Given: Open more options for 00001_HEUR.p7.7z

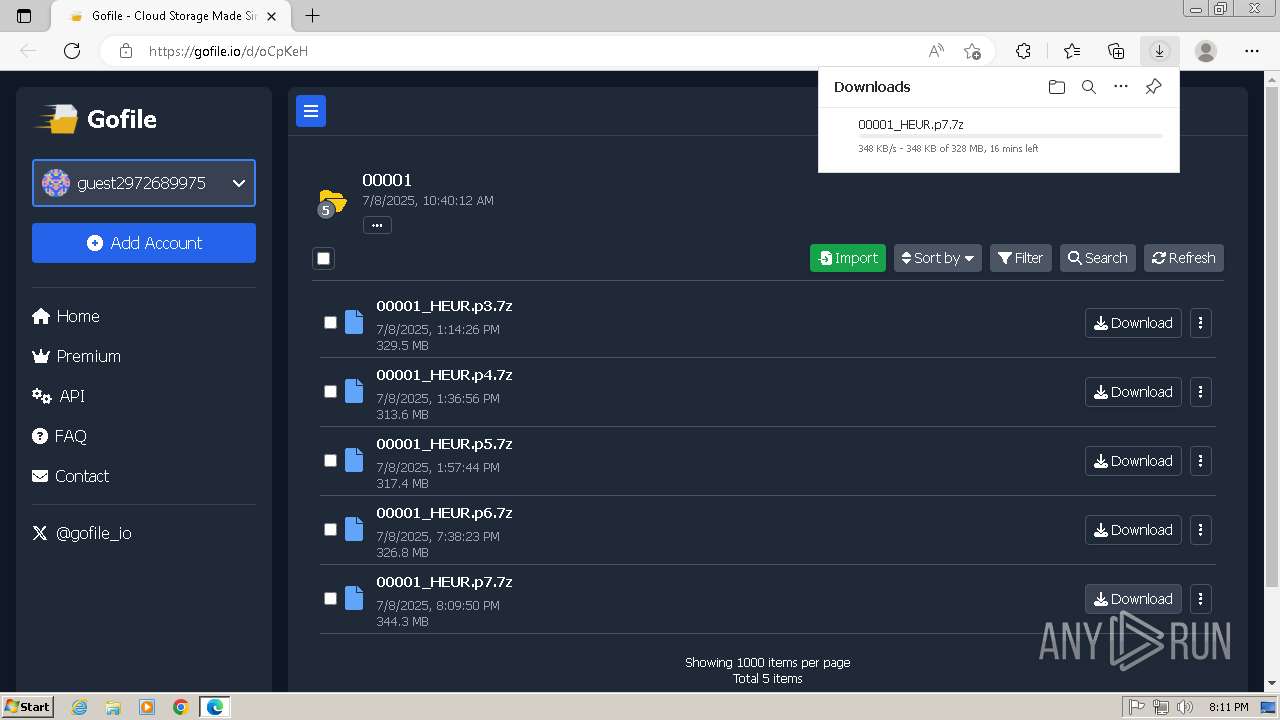Looking at the screenshot, I should [x=1200, y=599].
